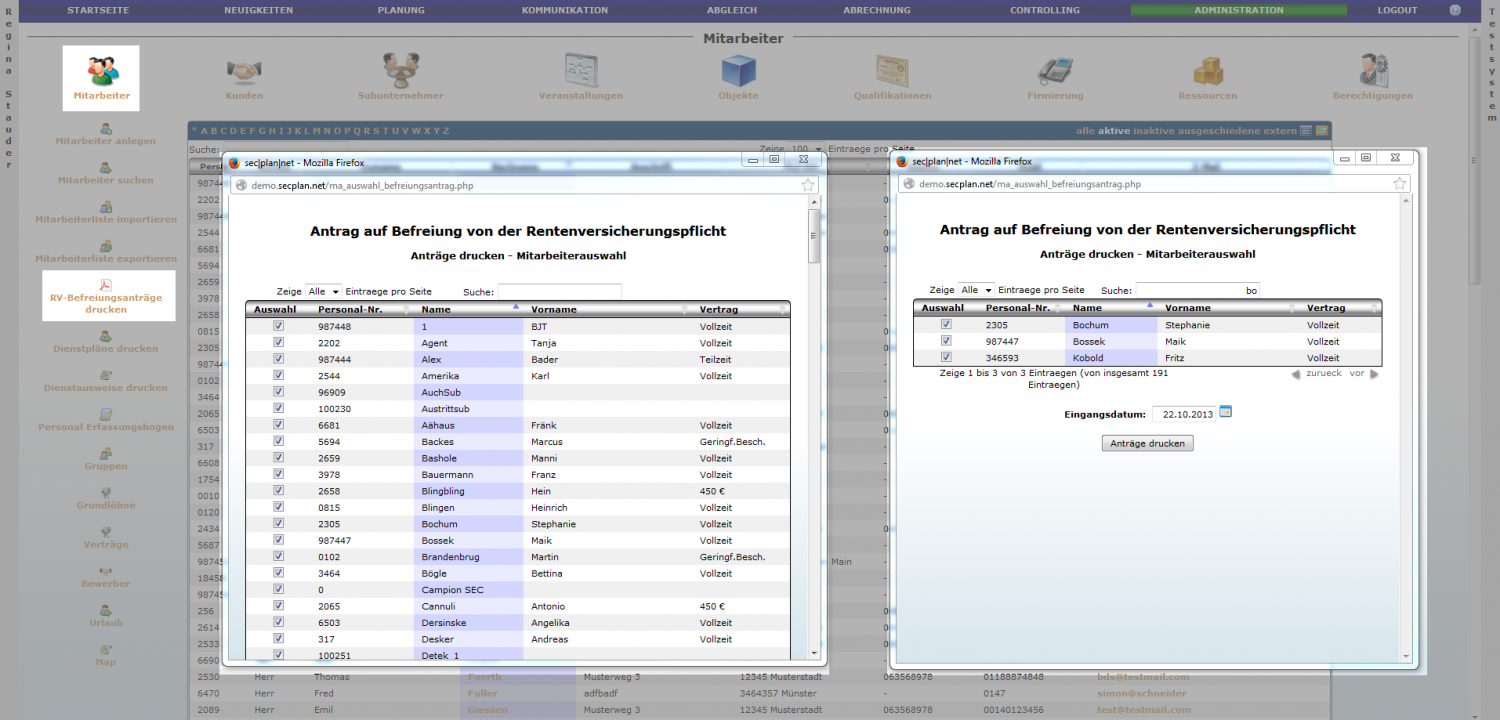Open the ADMINISTRATION menu
The image size is (1500, 720).
click(1239, 10)
